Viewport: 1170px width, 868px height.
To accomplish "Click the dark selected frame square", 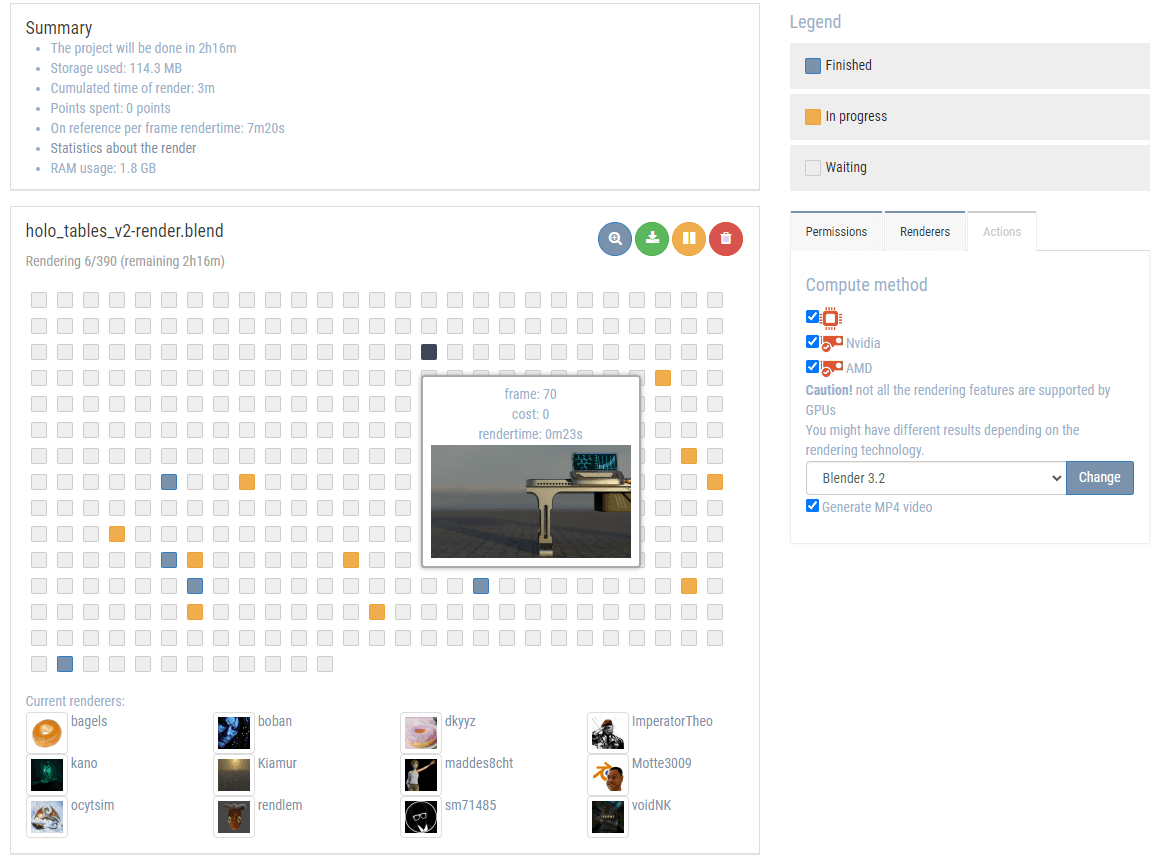I will (429, 352).
